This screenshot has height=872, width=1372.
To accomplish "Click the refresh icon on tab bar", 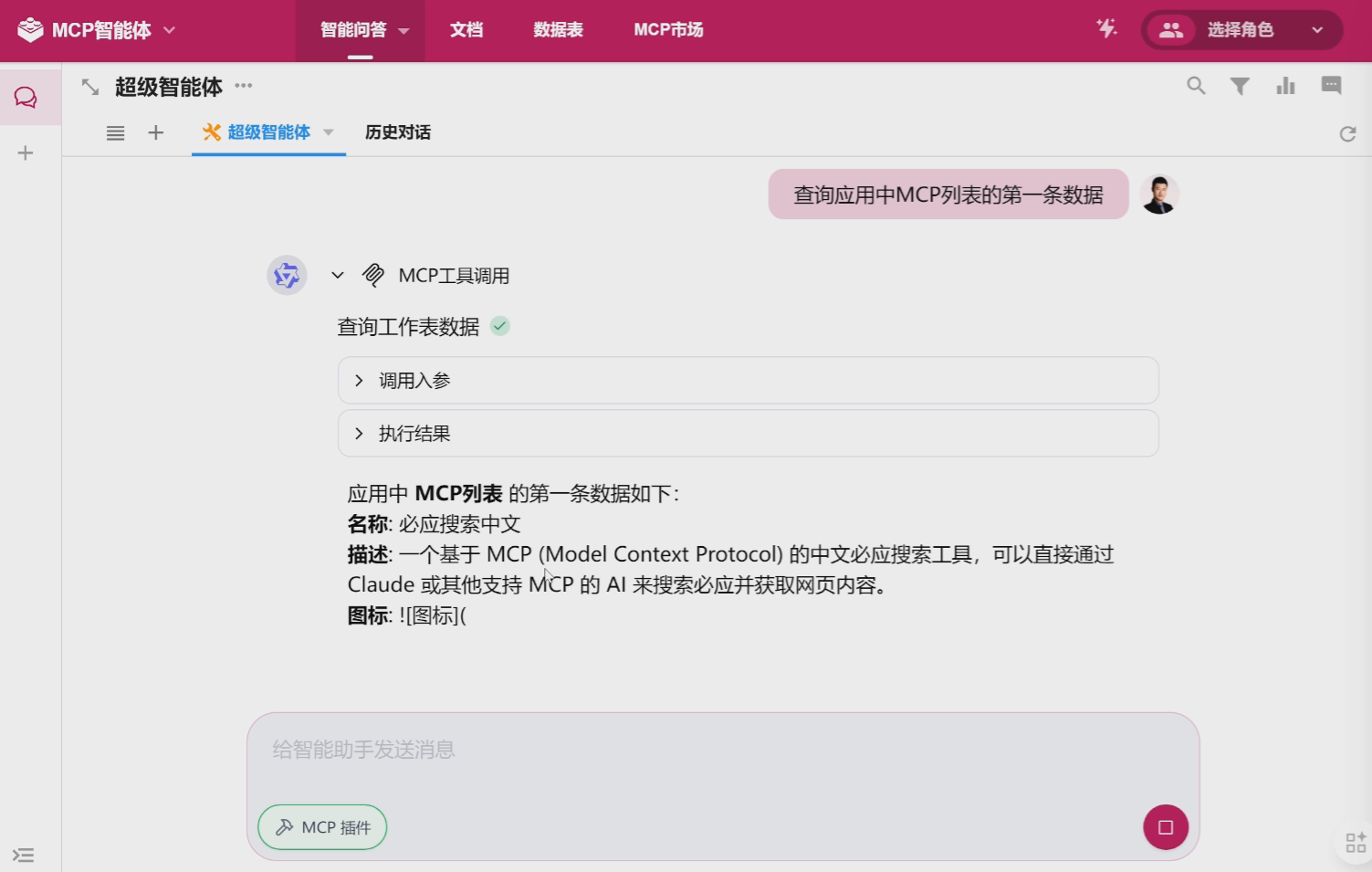I will [x=1347, y=134].
